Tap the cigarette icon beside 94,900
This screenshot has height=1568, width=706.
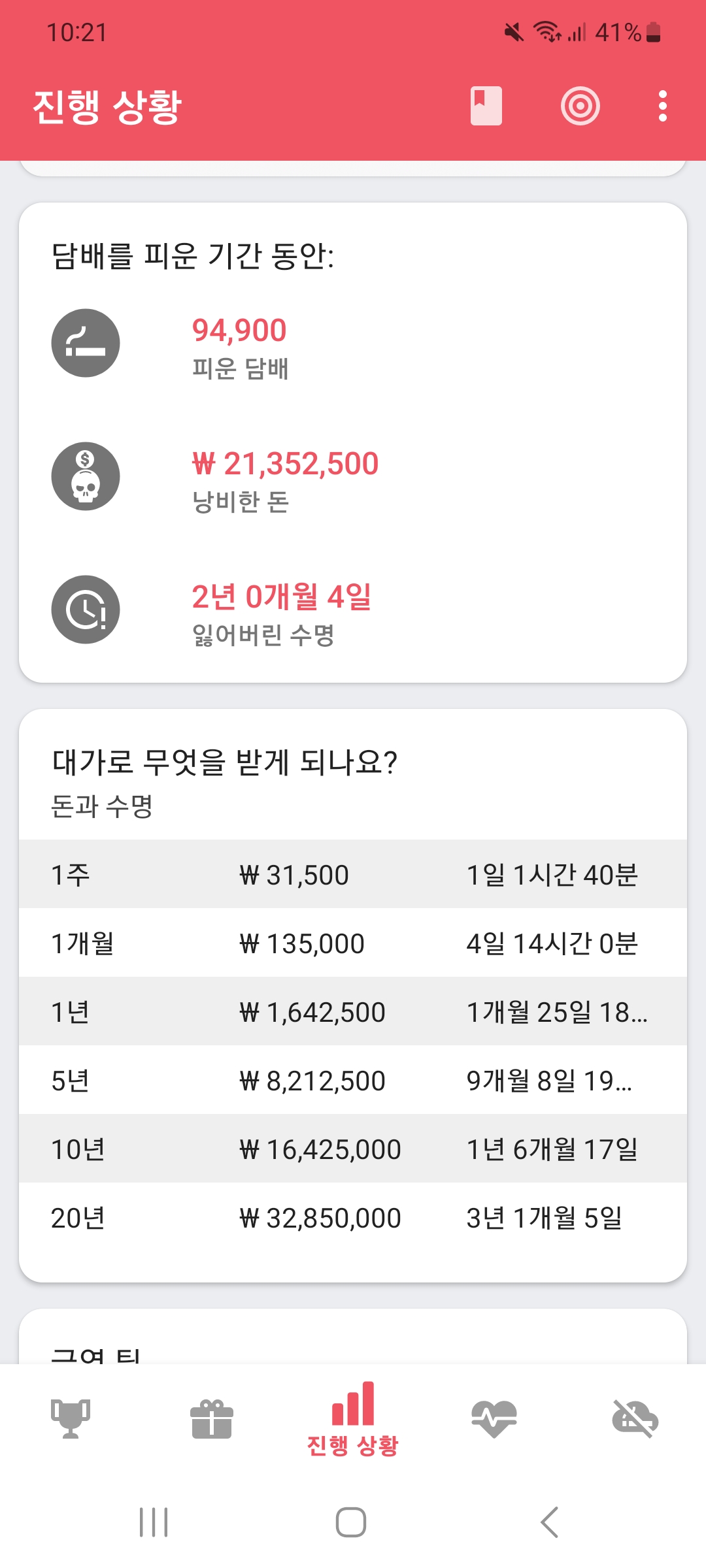86,343
